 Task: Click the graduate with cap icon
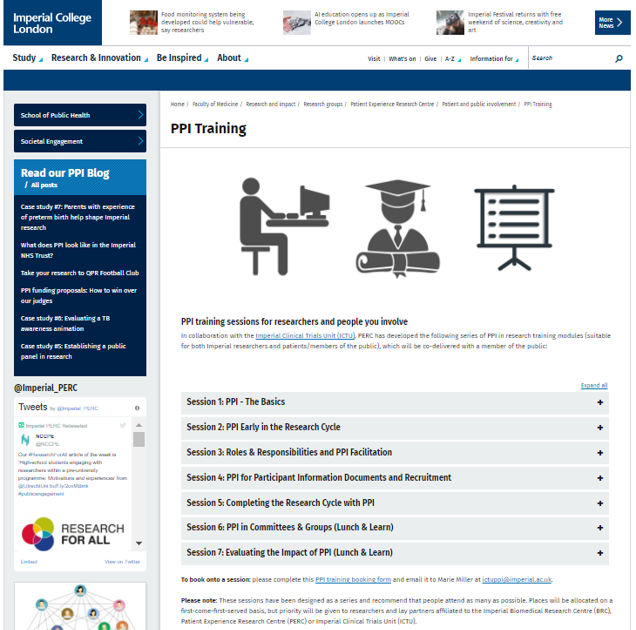(397, 227)
